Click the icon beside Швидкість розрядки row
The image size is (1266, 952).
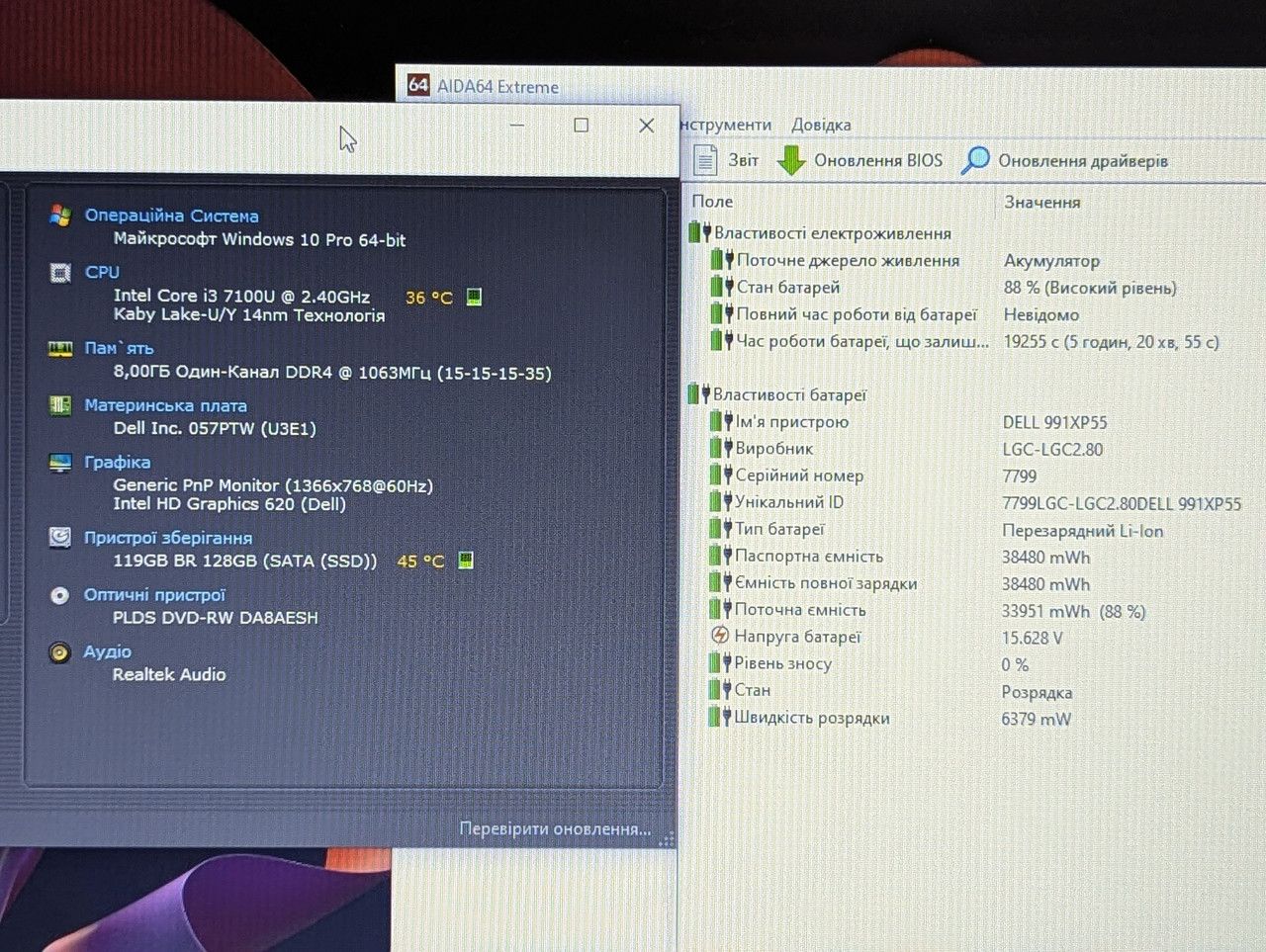pos(720,717)
